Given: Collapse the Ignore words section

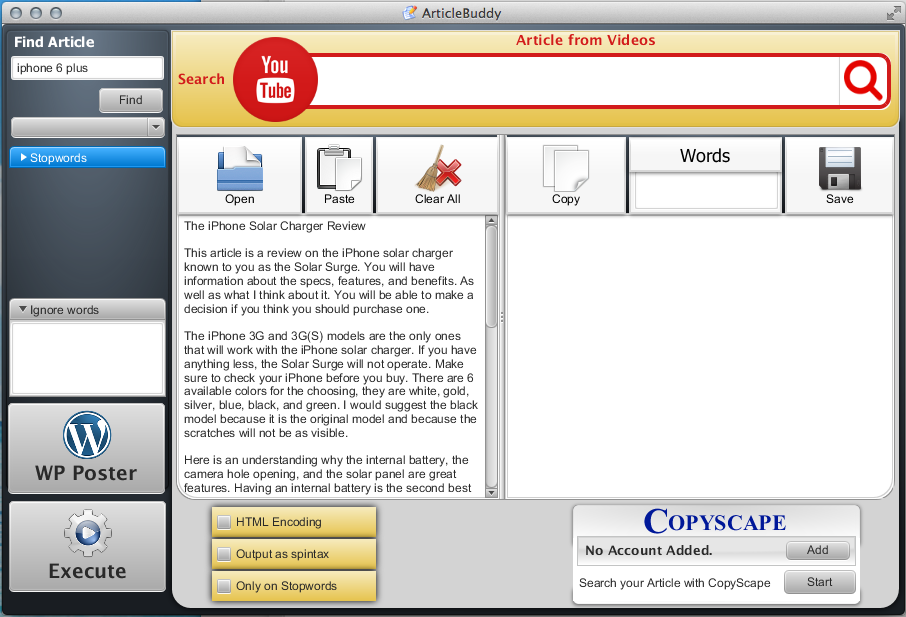Looking at the screenshot, I should coord(87,310).
